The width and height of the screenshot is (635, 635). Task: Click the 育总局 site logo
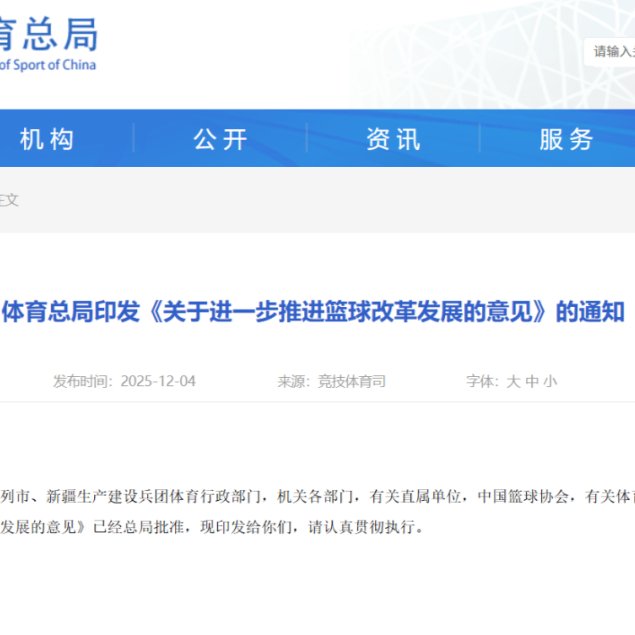tap(48, 34)
